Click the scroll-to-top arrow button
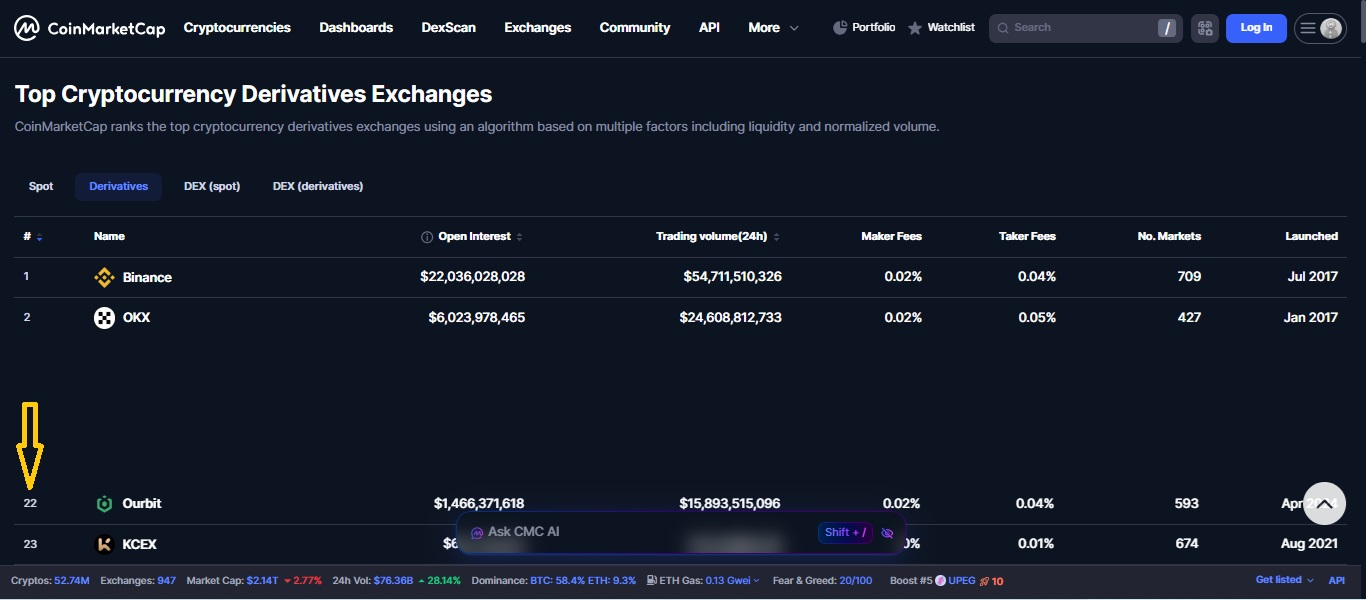The width and height of the screenshot is (1366, 600). point(1324,505)
